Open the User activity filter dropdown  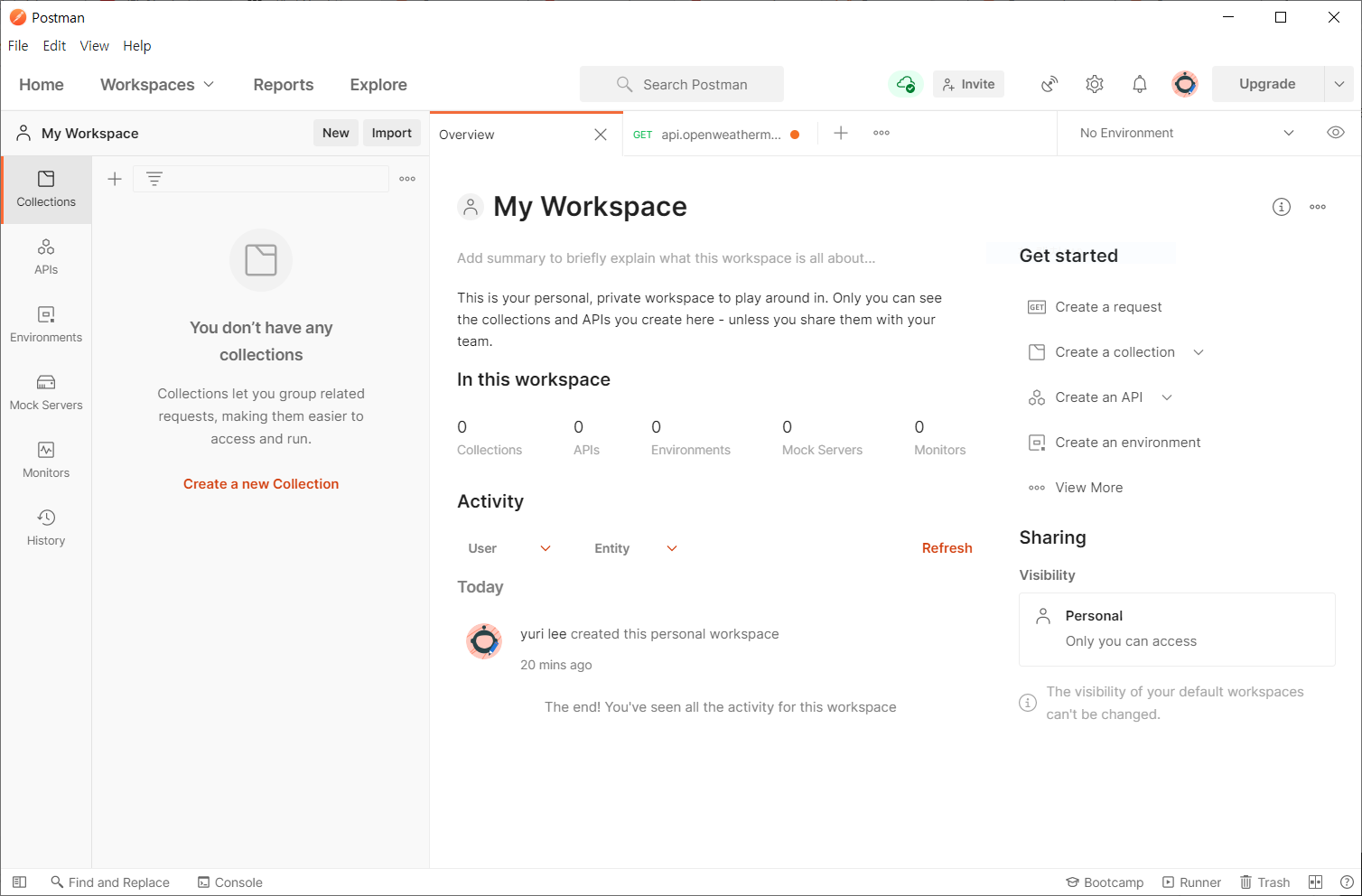pyautogui.click(x=509, y=548)
